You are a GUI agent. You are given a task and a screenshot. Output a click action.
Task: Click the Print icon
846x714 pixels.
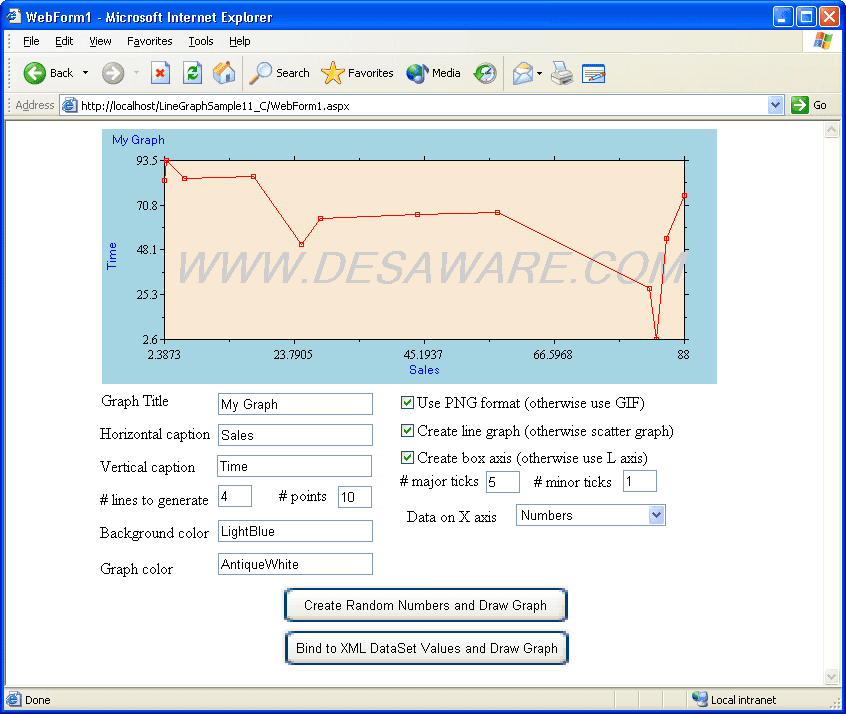click(562, 73)
